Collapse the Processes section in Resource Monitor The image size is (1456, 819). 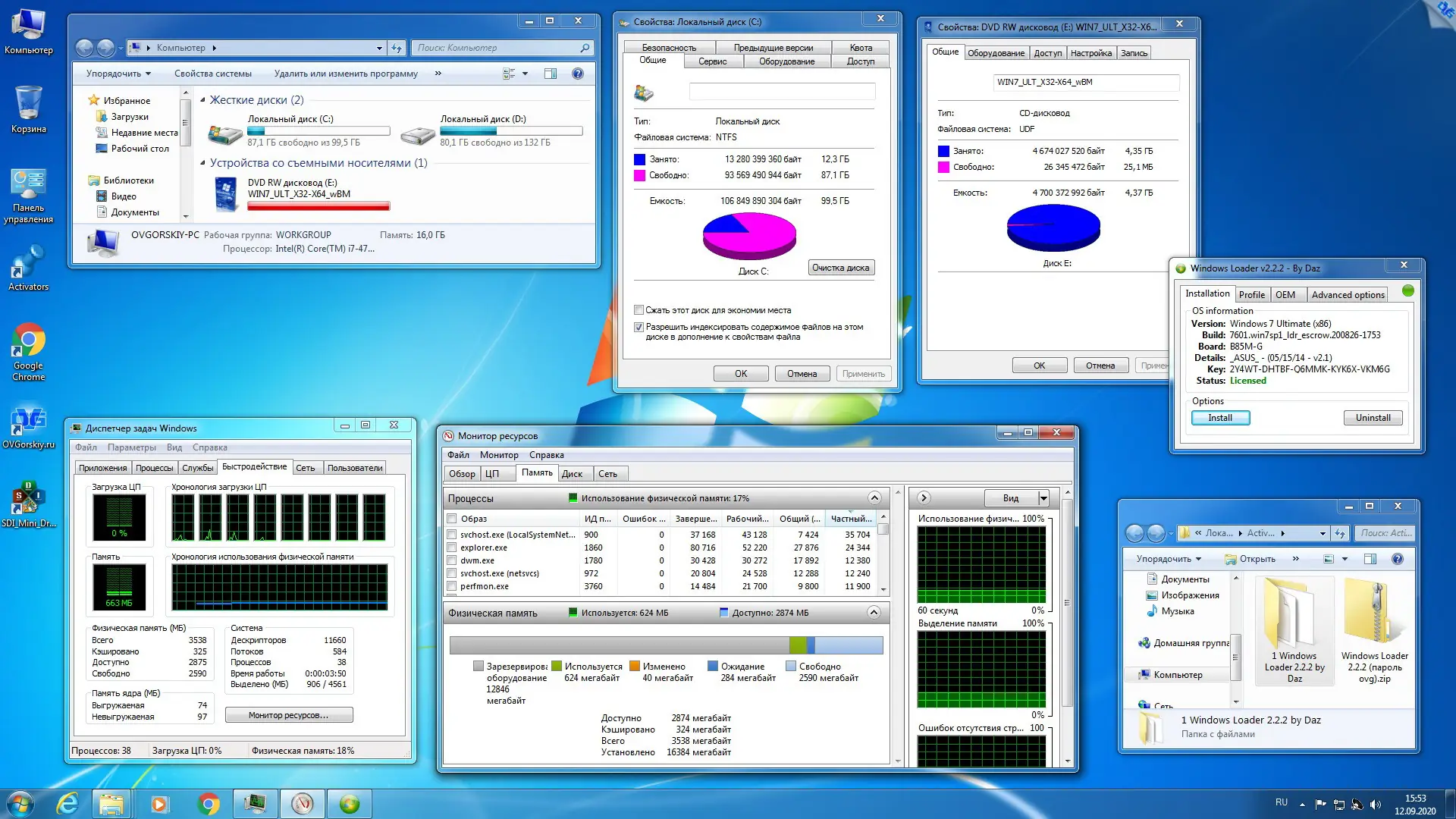(874, 498)
